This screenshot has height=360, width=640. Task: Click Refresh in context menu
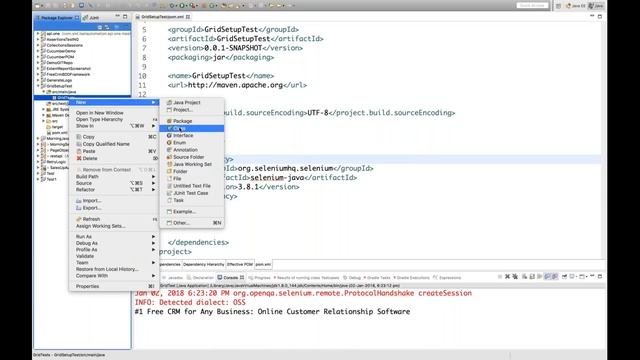click(114, 219)
